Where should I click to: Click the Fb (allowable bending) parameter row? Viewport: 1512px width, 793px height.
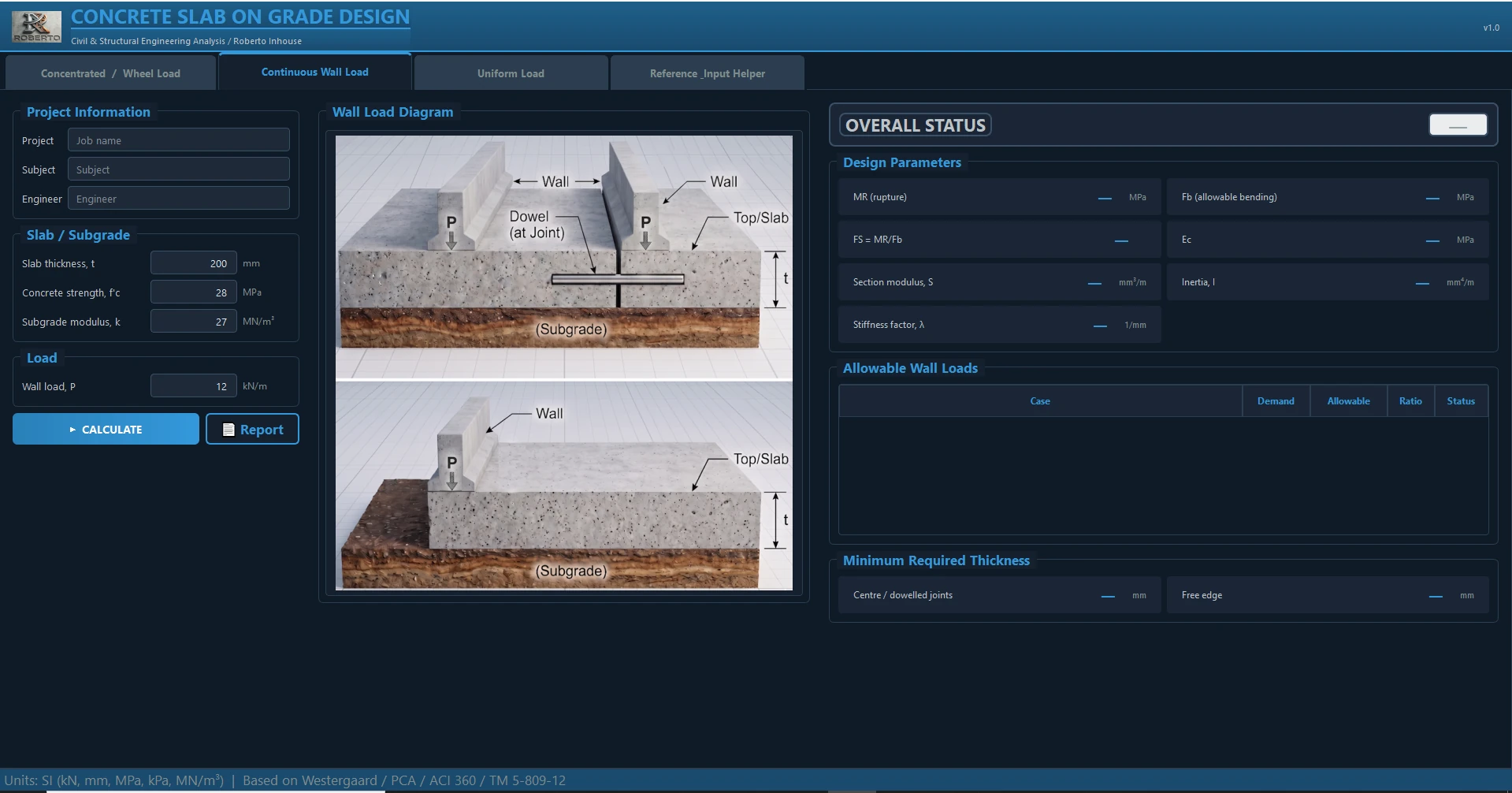(1328, 197)
